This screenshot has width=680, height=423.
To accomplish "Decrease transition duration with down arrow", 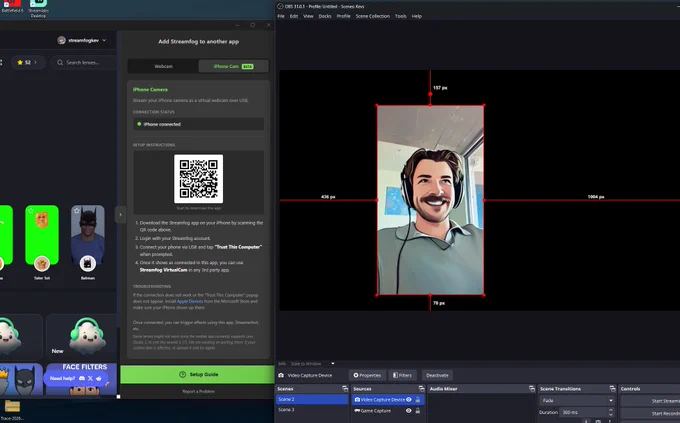I will [x=611, y=415].
